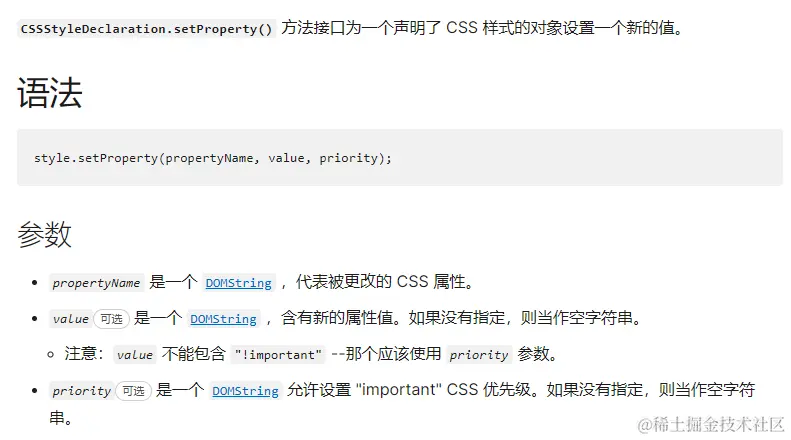Click the 注意 note bullet marker
The width and height of the screenshot is (791, 440).
[50, 355]
